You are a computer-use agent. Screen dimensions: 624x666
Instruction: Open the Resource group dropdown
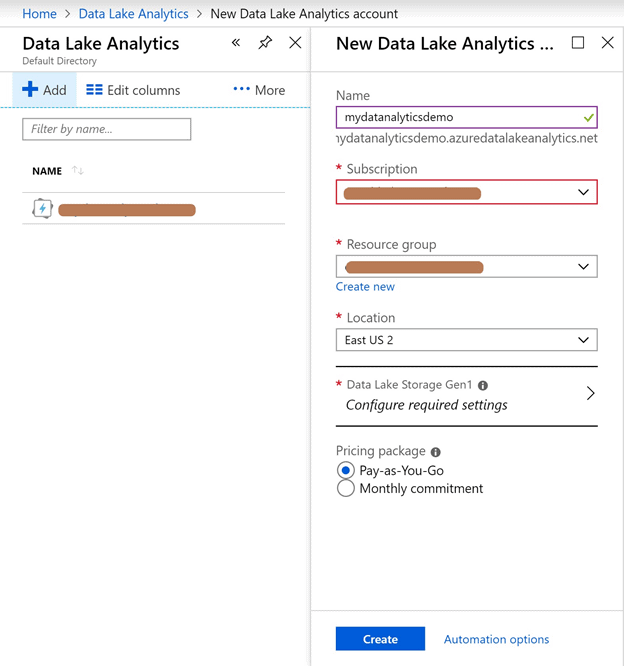pos(466,266)
